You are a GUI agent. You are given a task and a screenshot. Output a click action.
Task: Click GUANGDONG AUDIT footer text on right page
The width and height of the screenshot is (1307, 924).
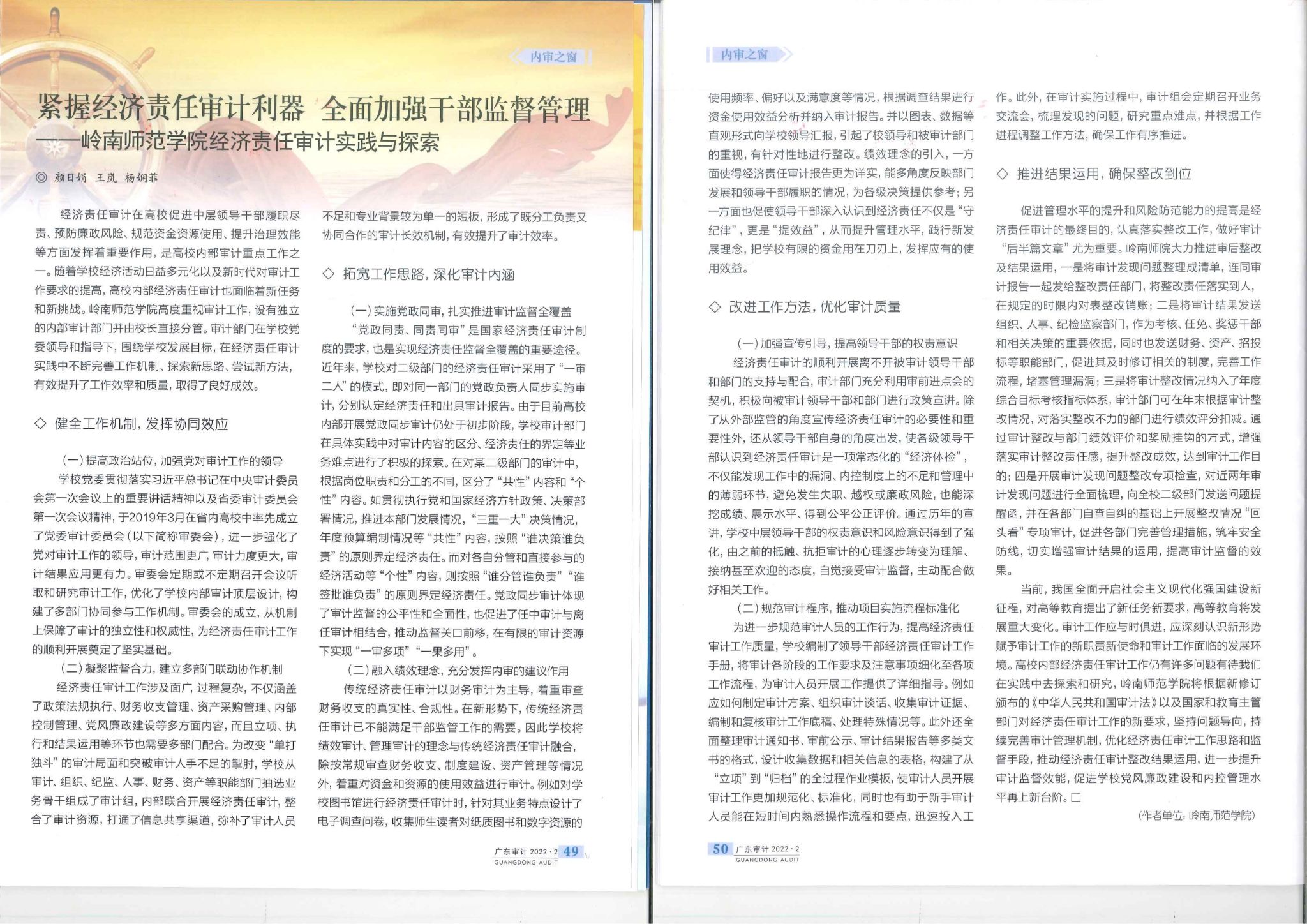[x=767, y=860]
